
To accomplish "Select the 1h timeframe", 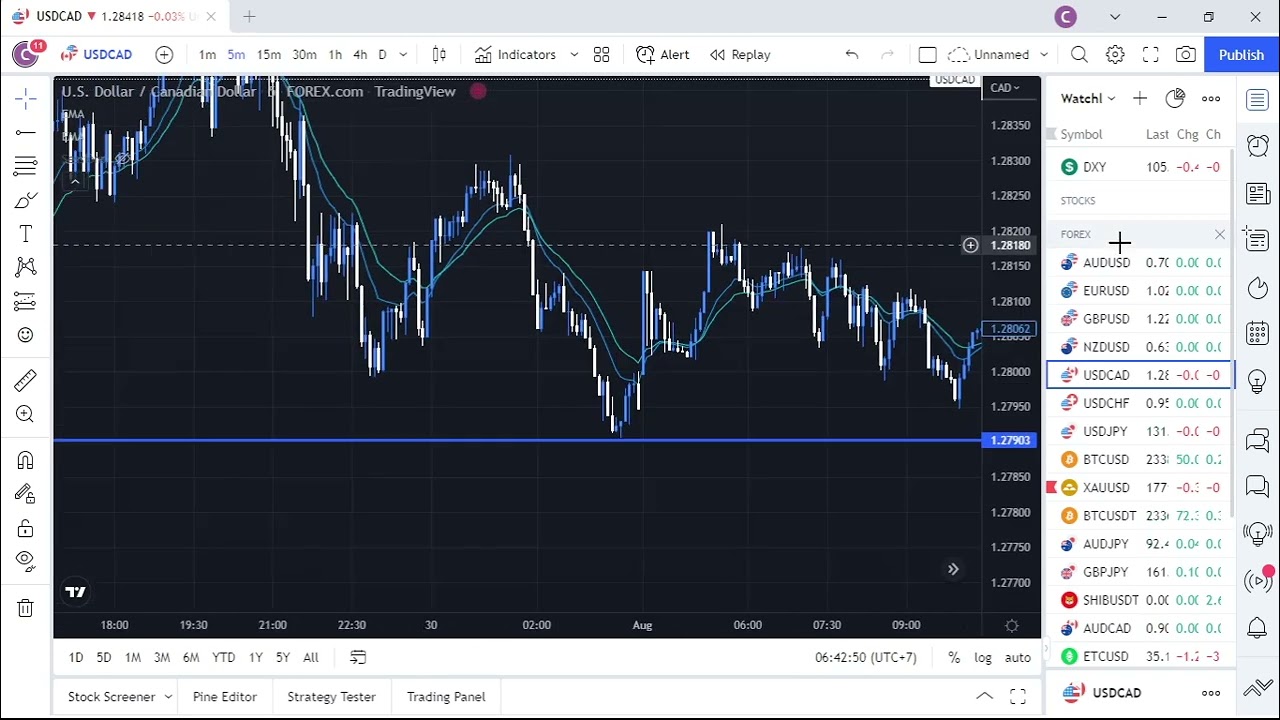I will (335, 55).
